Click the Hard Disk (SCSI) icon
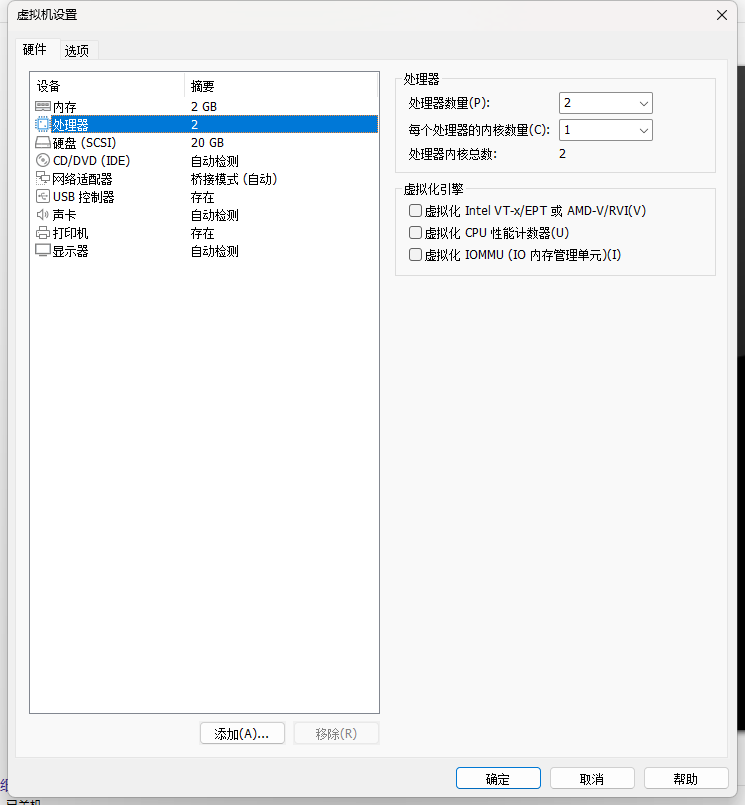745x805 pixels. coord(43,142)
